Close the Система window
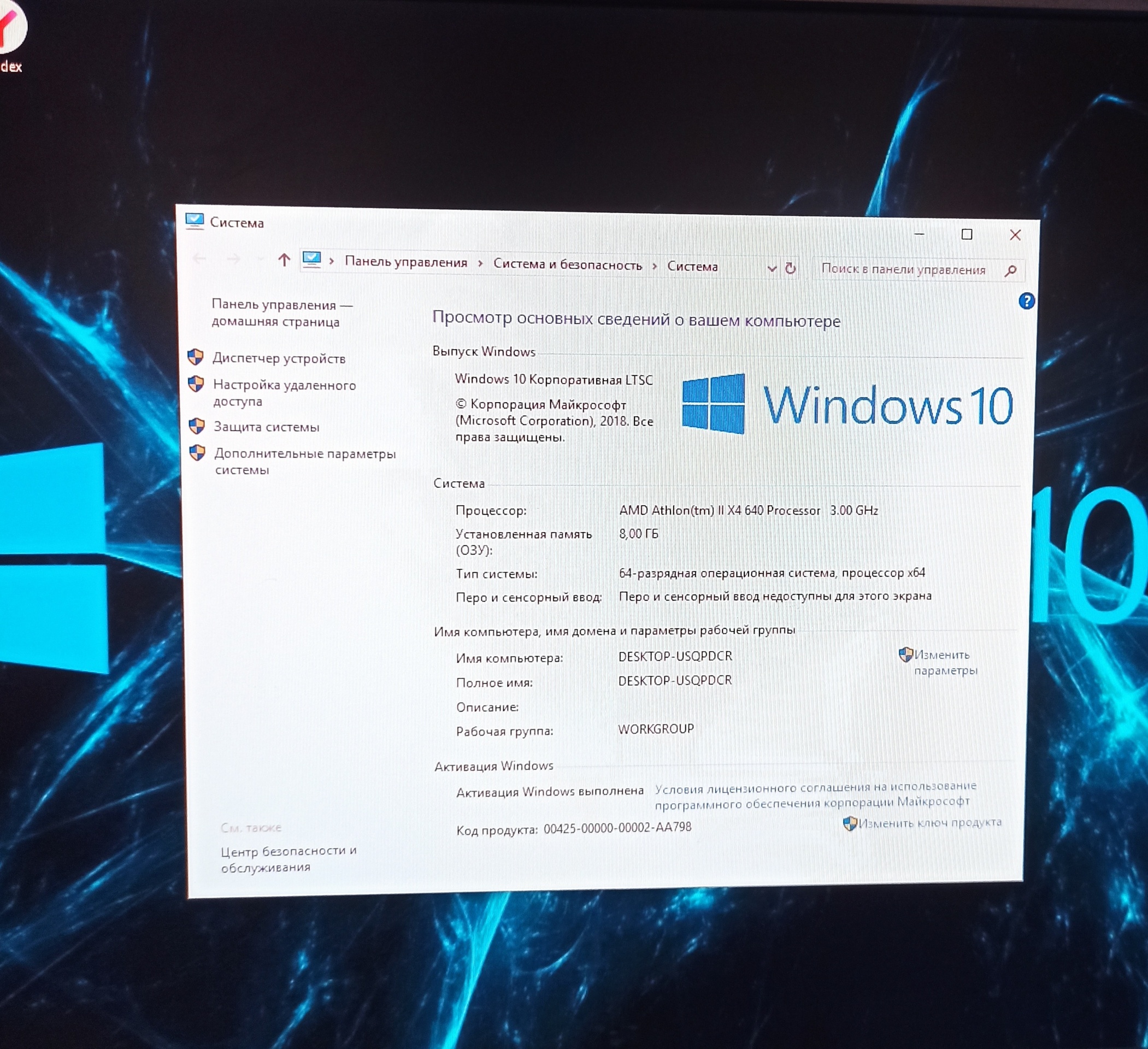The width and height of the screenshot is (1148, 1049). coord(1015,235)
